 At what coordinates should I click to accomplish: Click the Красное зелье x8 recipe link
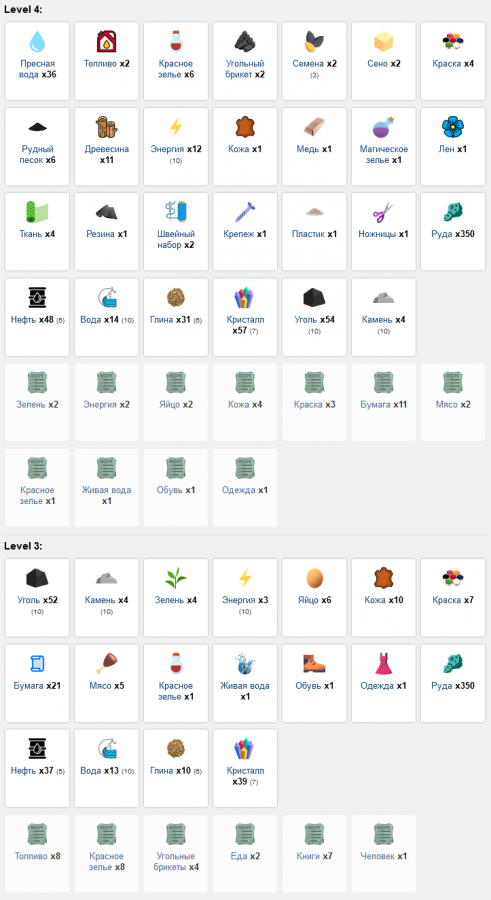coord(107,862)
